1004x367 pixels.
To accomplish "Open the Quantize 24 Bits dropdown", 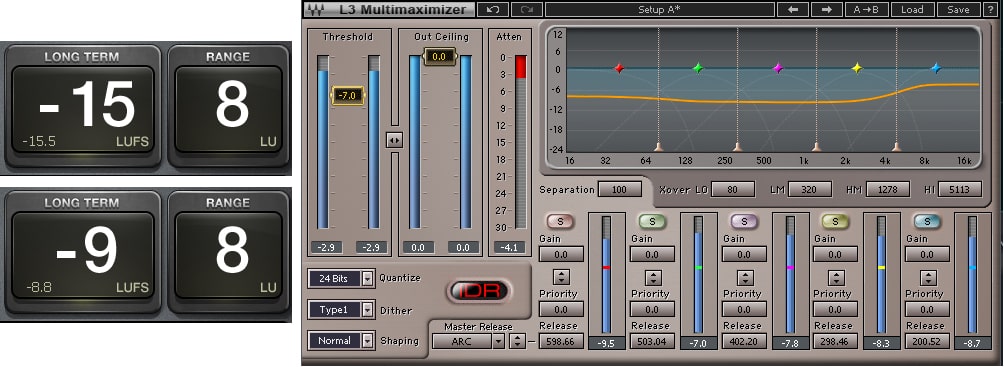I will pos(341,278).
